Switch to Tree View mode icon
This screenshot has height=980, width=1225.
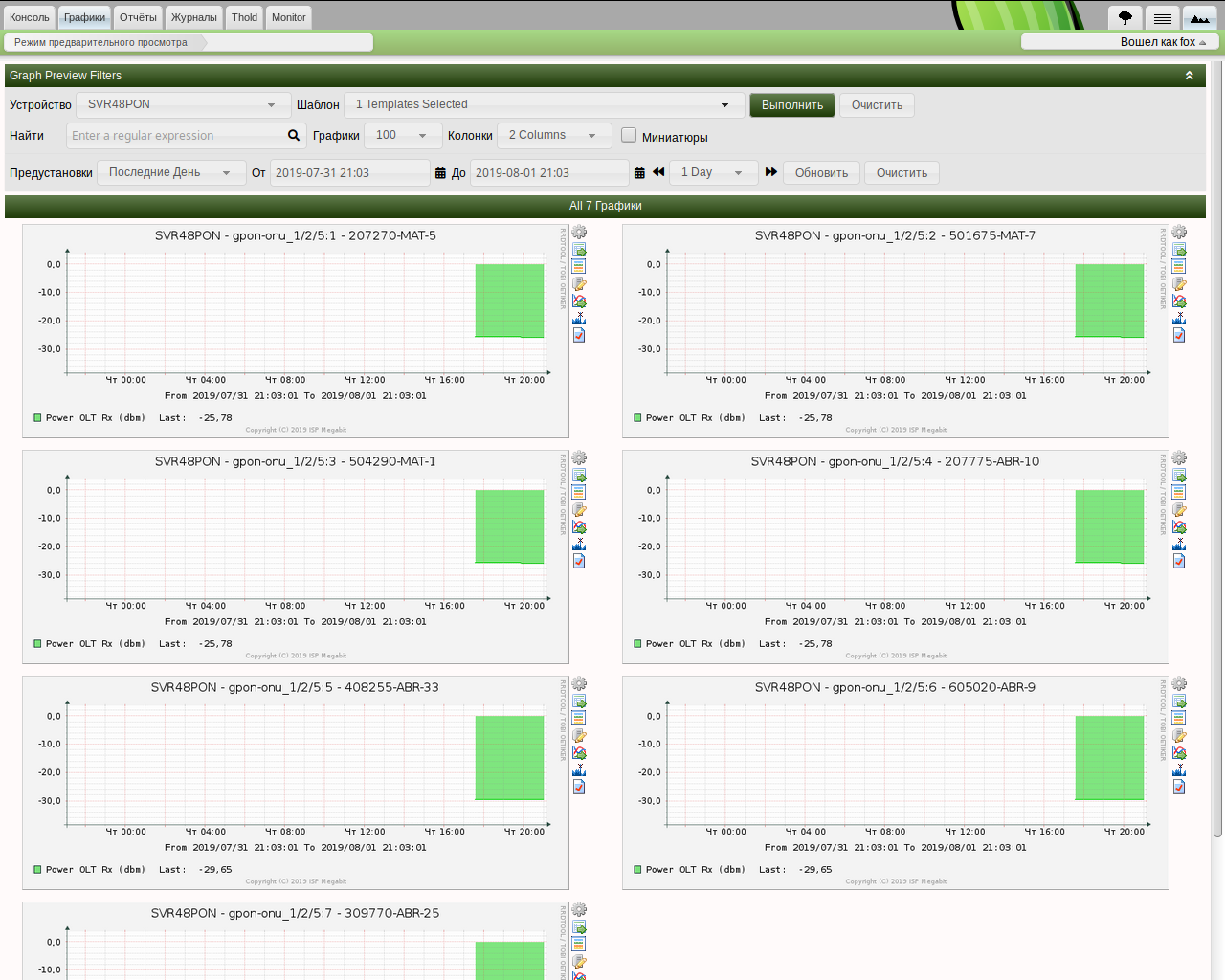(1125, 17)
